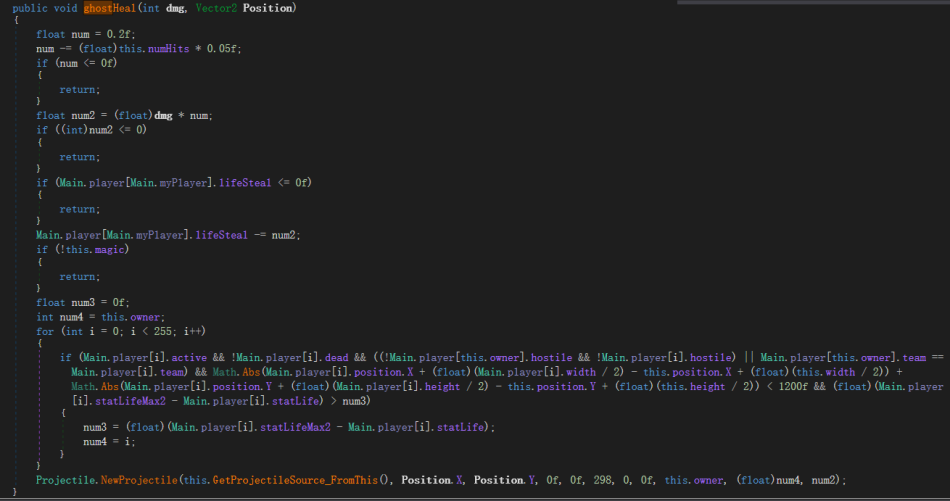The image size is (950, 501).
Task: Click return statement under '(int)num2 <= 0' check
Action: (79, 157)
